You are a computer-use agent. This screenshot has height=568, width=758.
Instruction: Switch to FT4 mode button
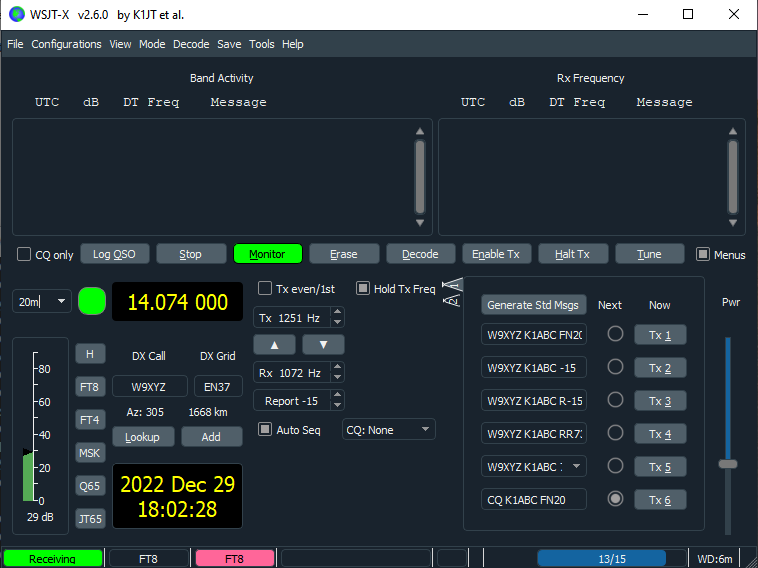tap(90, 420)
